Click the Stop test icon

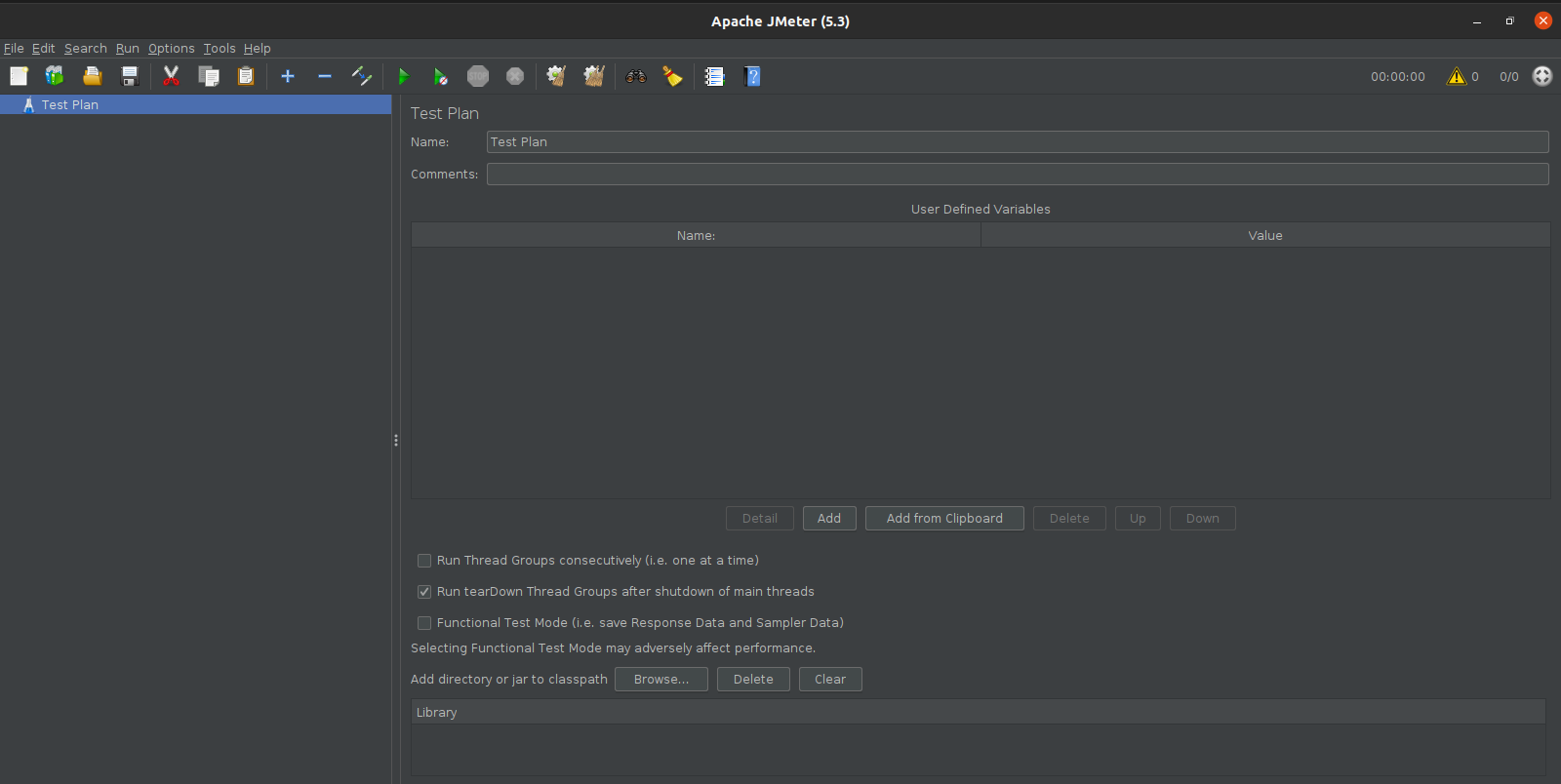click(x=478, y=76)
